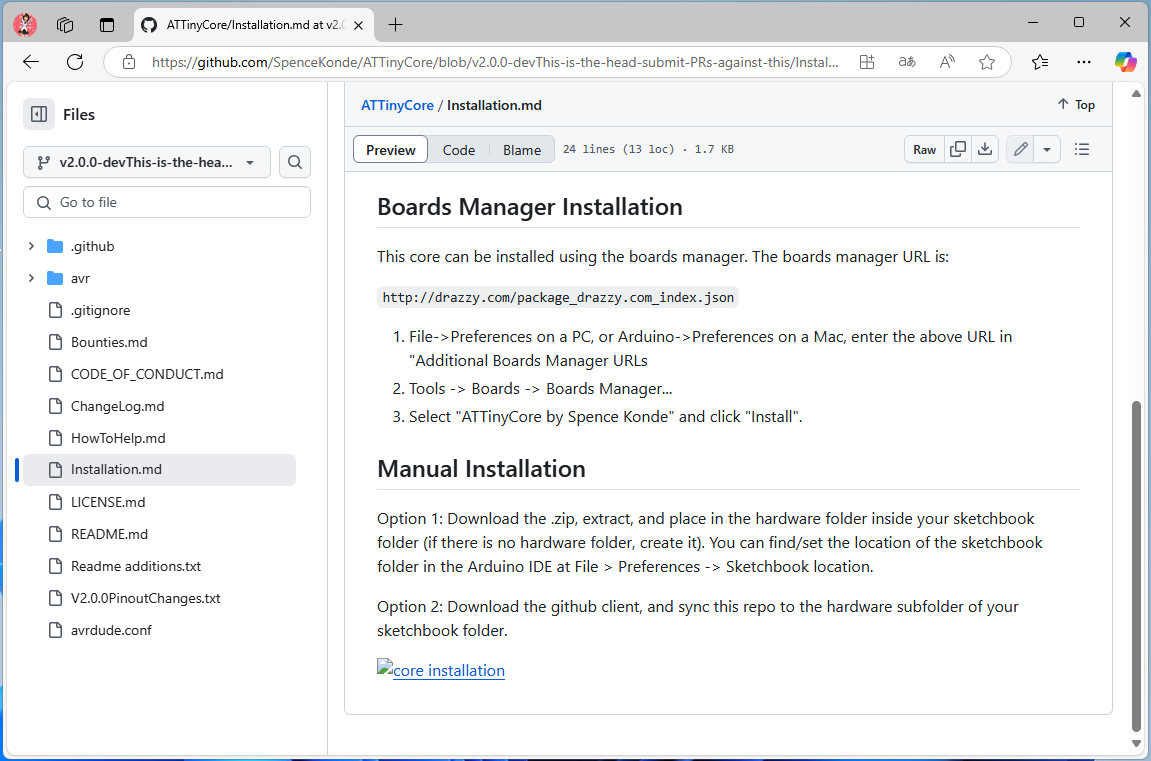Image resolution: width=1151 pixels, height=761 pixels.
Task: Open the read aloud feature
Action: pos(947,62)
